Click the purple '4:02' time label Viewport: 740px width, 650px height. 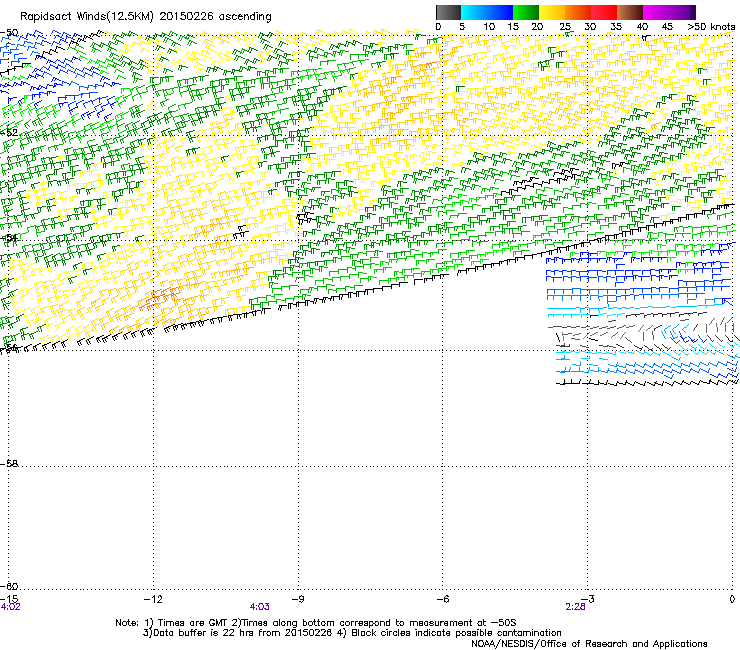(10, 607)
